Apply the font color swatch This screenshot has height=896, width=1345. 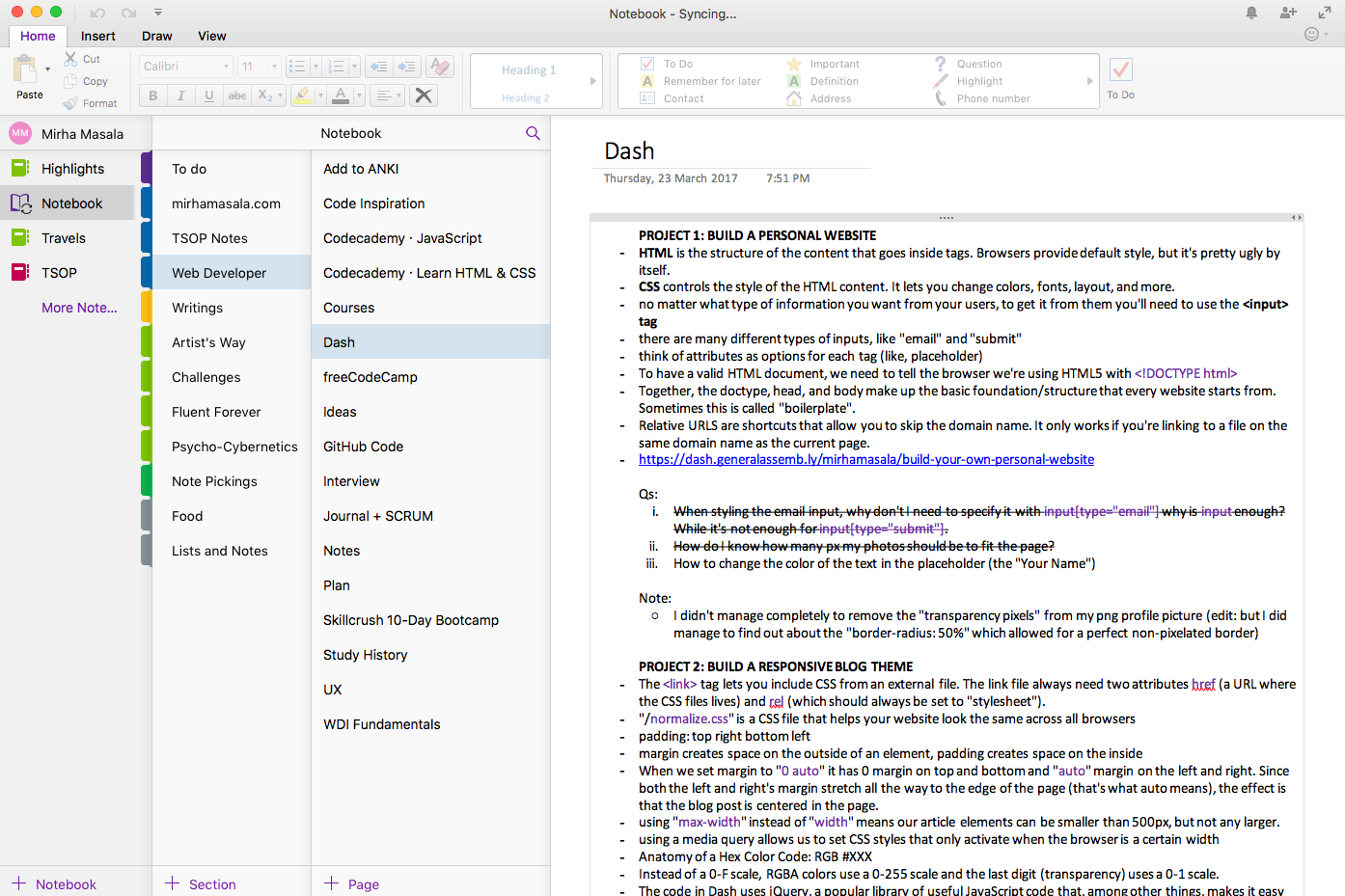(341, 95)
